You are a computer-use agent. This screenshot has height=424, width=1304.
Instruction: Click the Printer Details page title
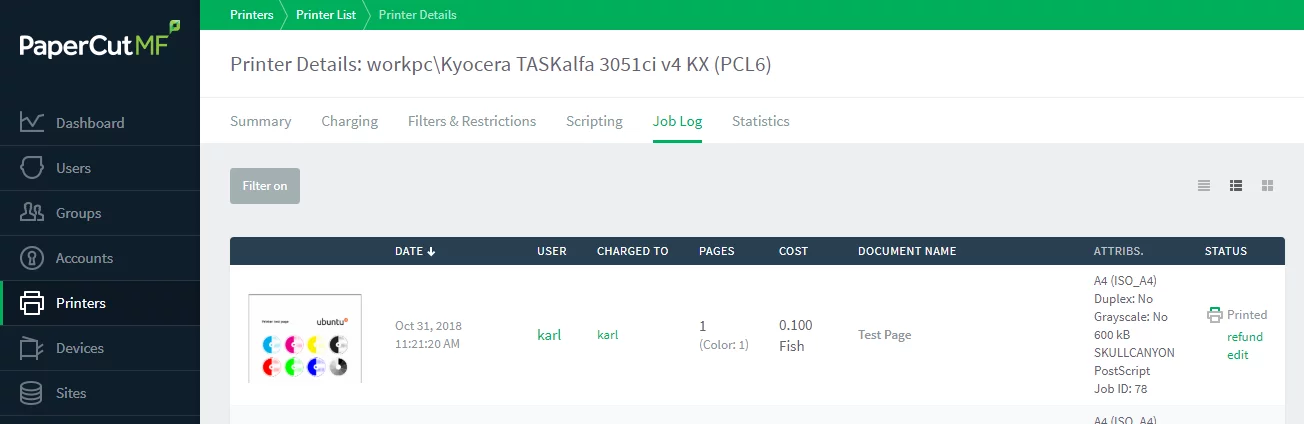click(x=500, y=64)
